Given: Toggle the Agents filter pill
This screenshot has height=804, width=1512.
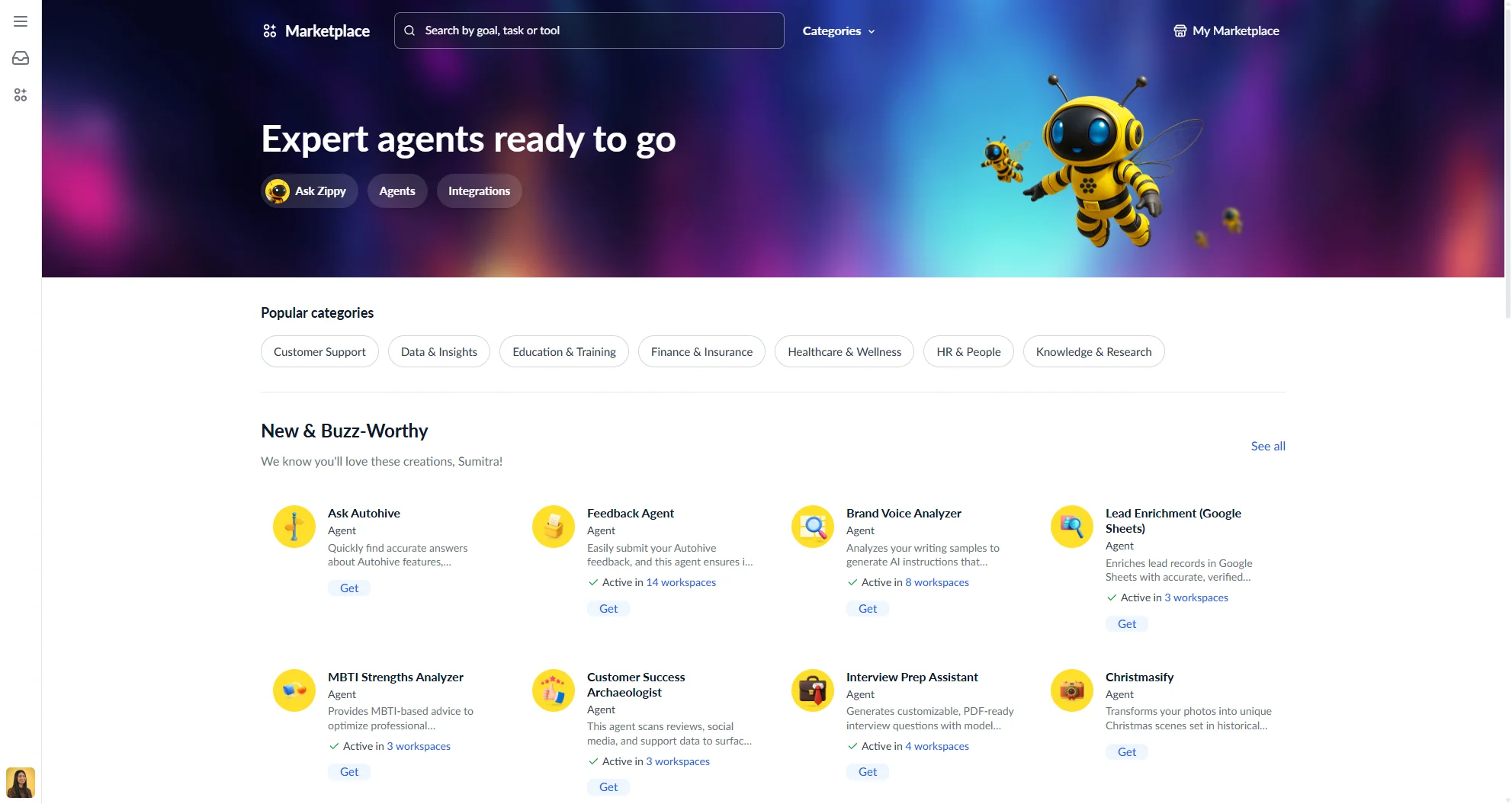Looking at the screenshot, I should (x=396, y=191).
